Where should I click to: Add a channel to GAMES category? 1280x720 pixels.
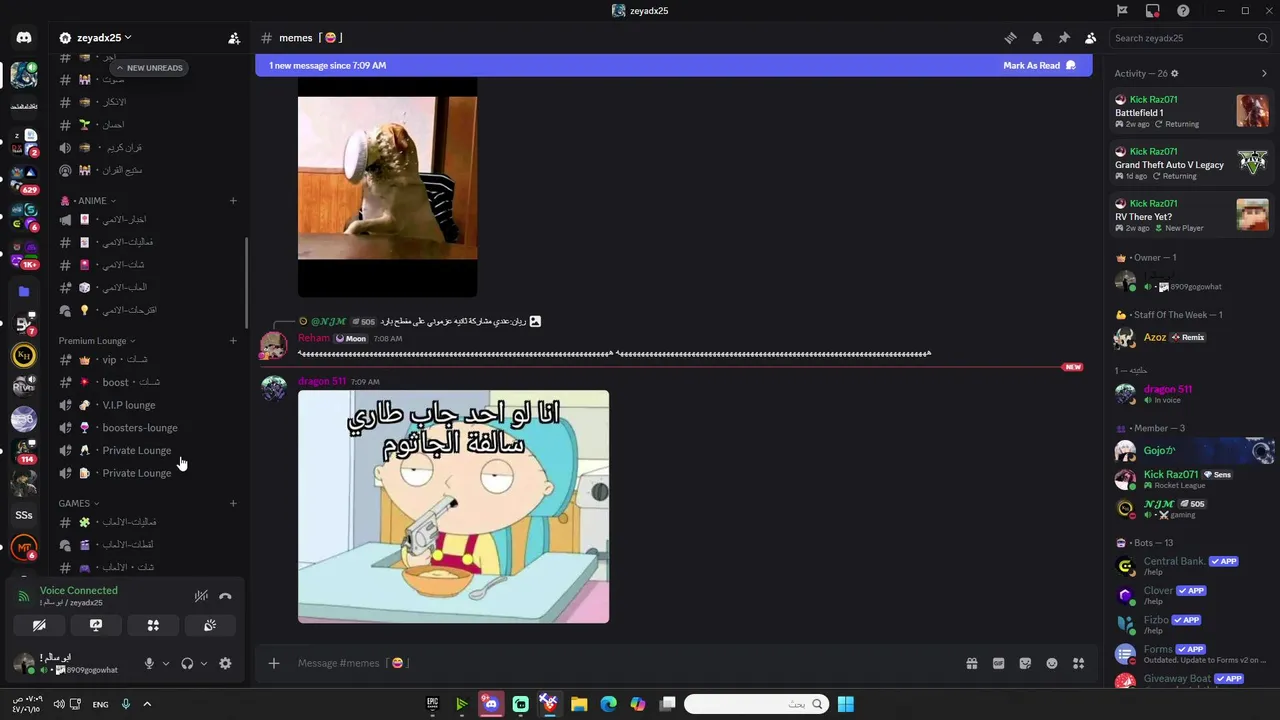click(x=233, y=503)
